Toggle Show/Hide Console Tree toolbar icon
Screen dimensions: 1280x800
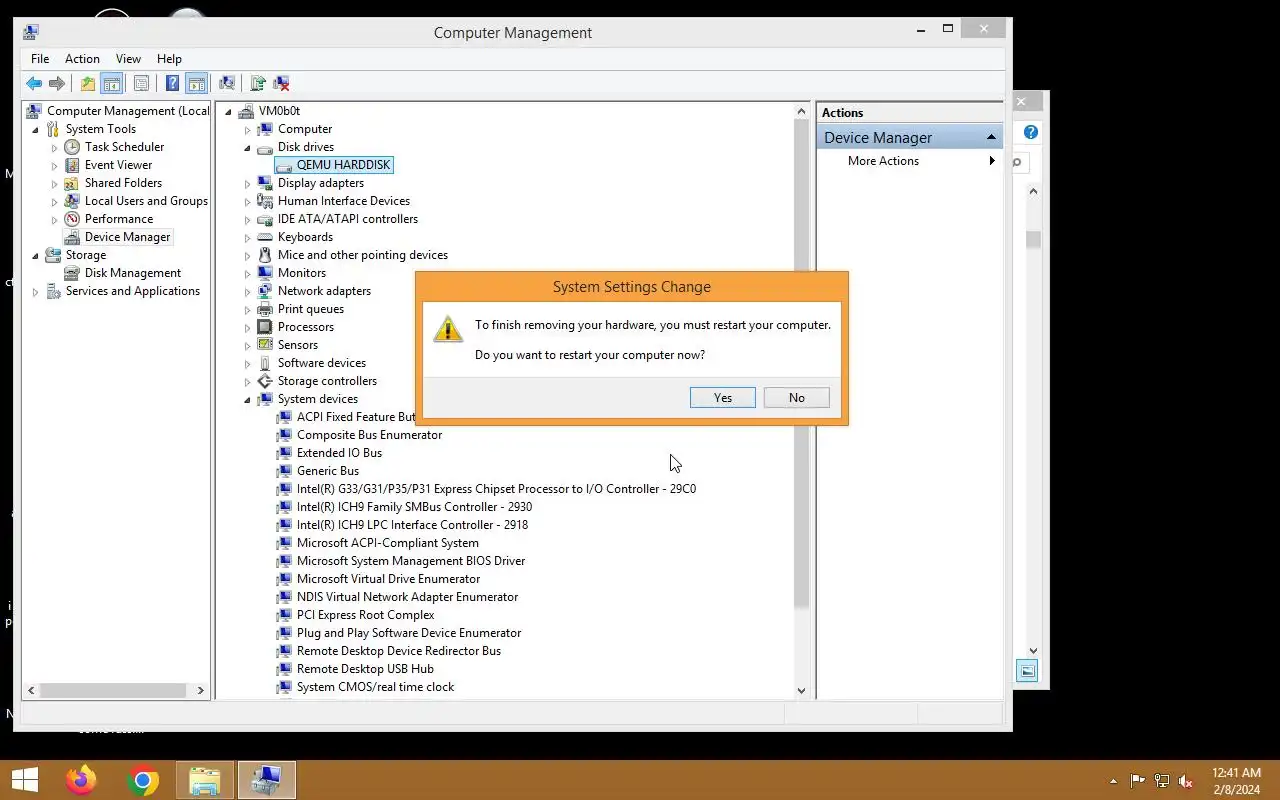pos(112,84)
